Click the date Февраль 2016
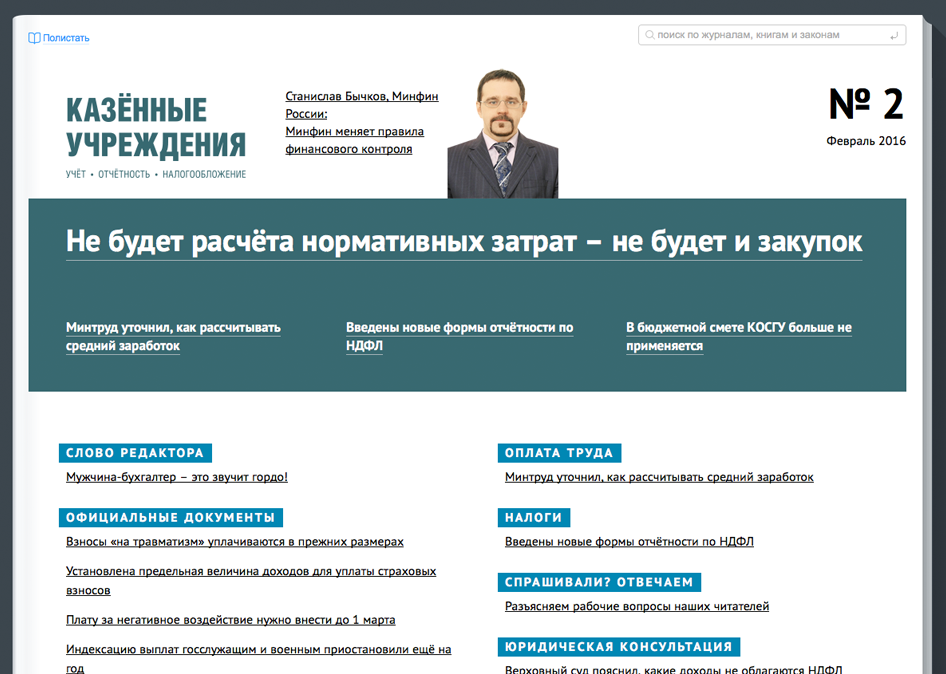 [866, 141]
